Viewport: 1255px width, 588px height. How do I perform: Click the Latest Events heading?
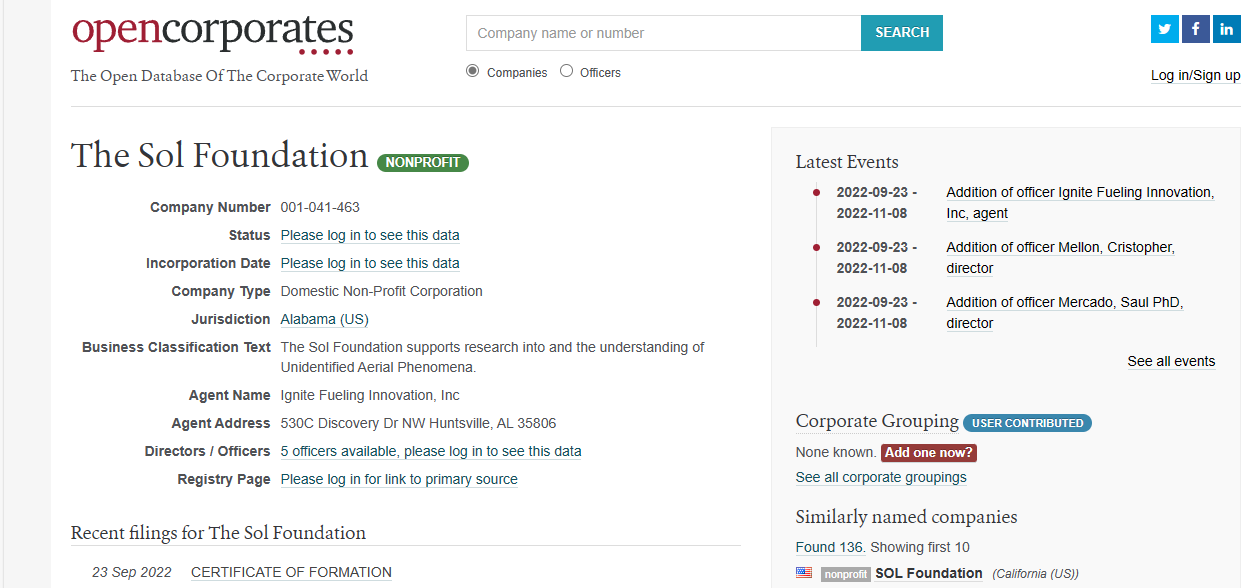point(847,162)
